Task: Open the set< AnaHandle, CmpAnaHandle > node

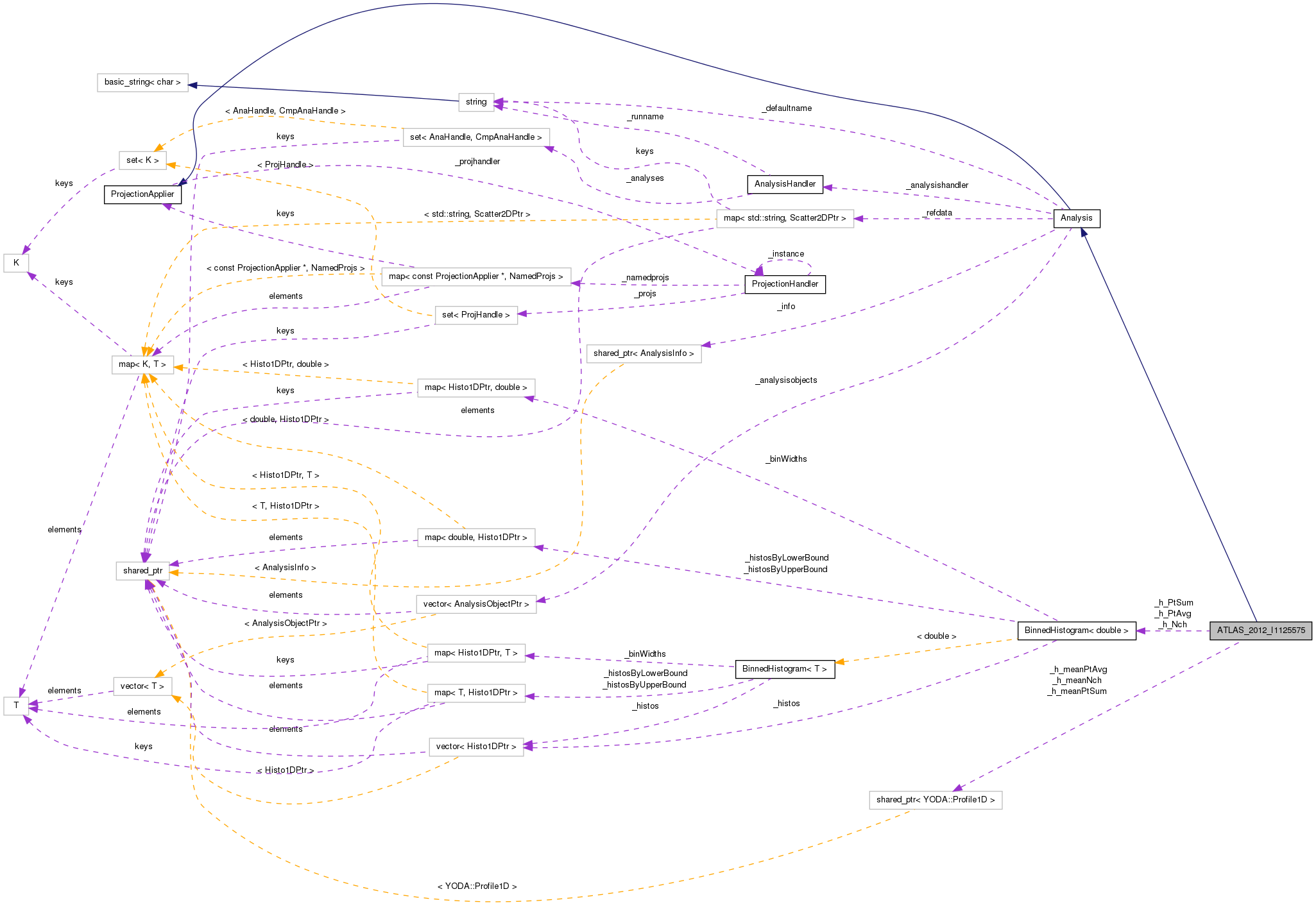Action: click(x=476, y=137)
